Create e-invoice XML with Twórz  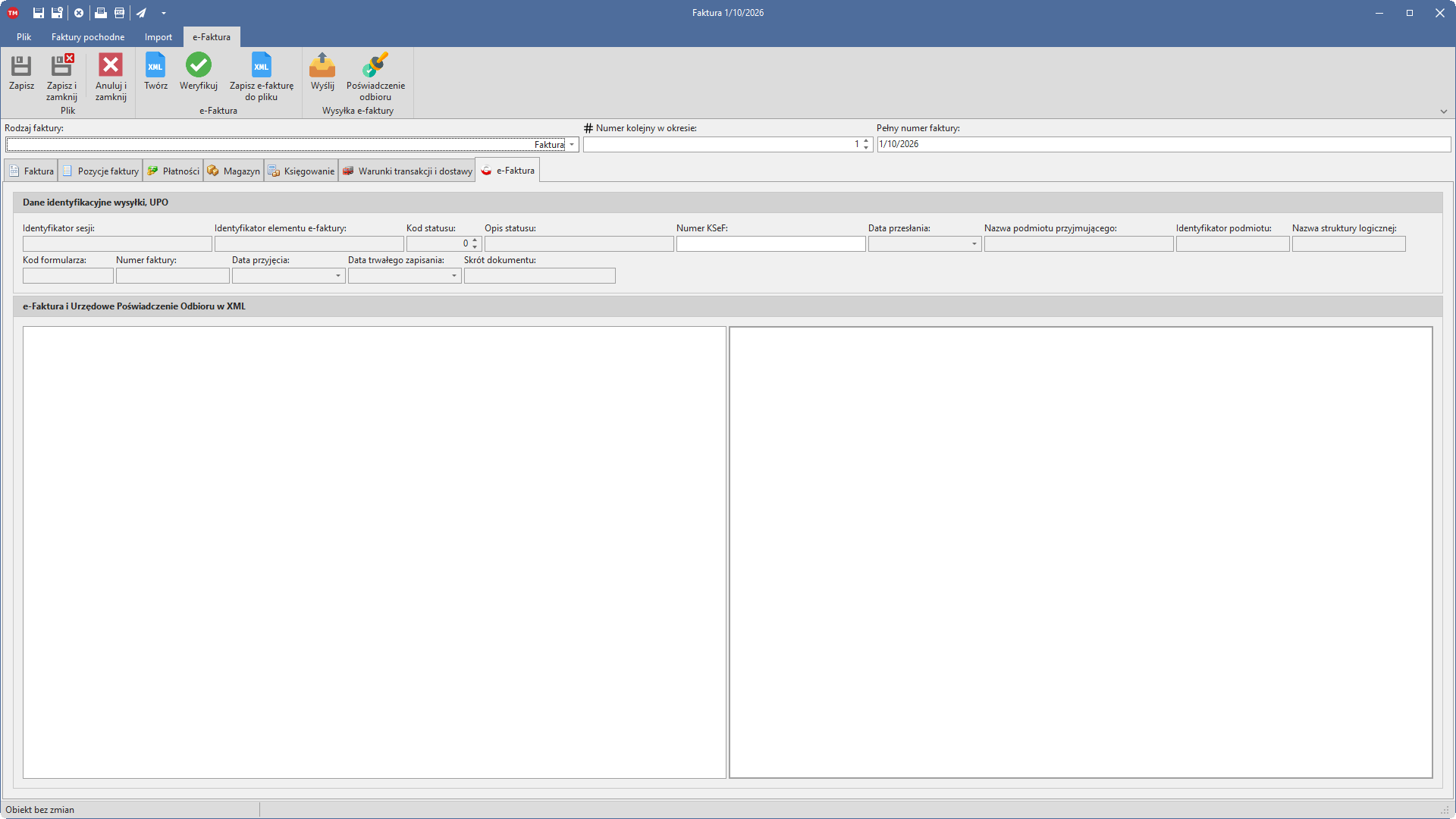click(x=155, y=73)
